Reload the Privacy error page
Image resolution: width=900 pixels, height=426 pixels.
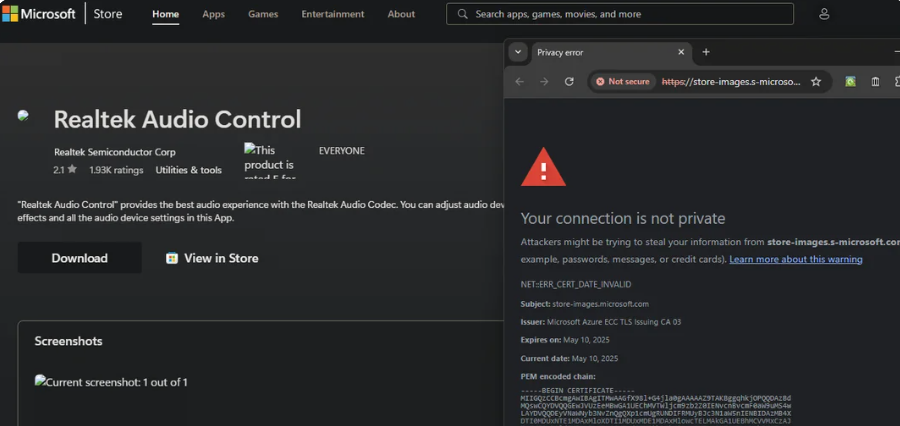pos(569,82)
